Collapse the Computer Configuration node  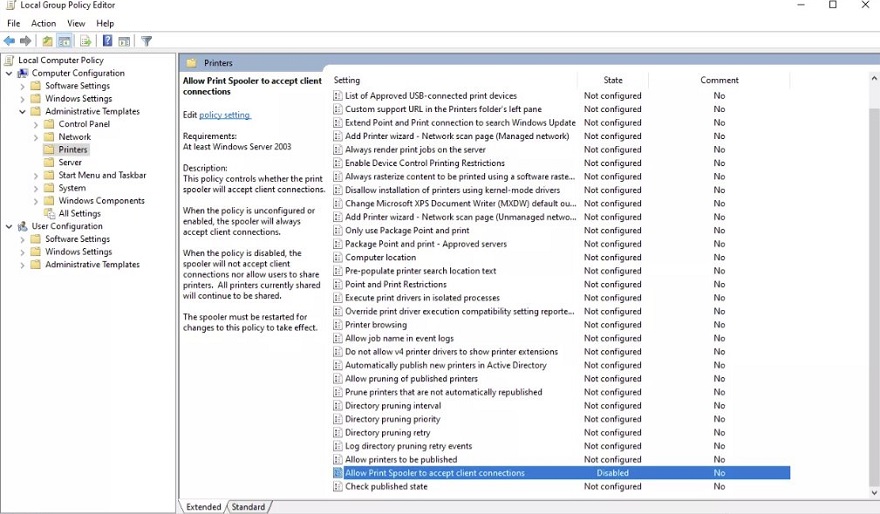pyautogui.click(x=9, y=73)
